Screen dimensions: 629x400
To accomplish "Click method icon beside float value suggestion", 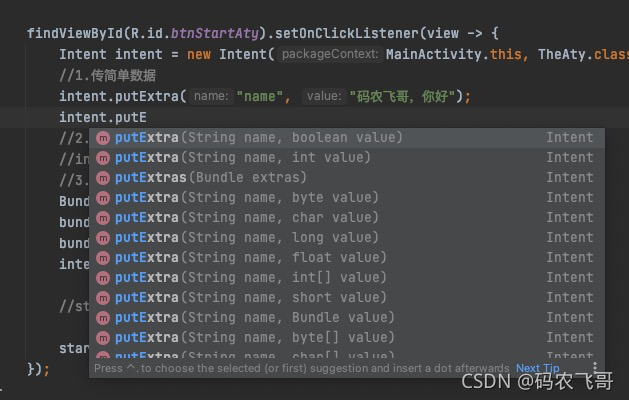I will coord(103,258).
